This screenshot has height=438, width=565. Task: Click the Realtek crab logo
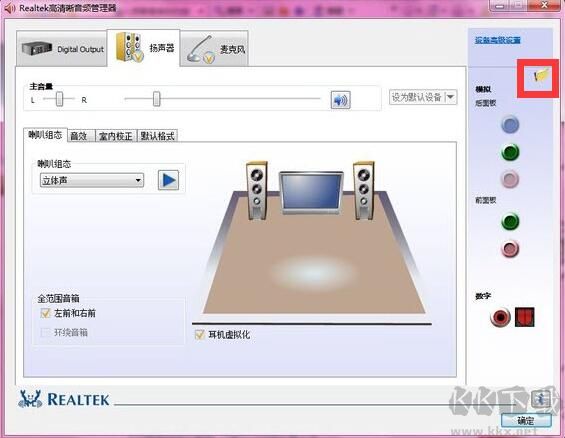[x=30, y=399]
